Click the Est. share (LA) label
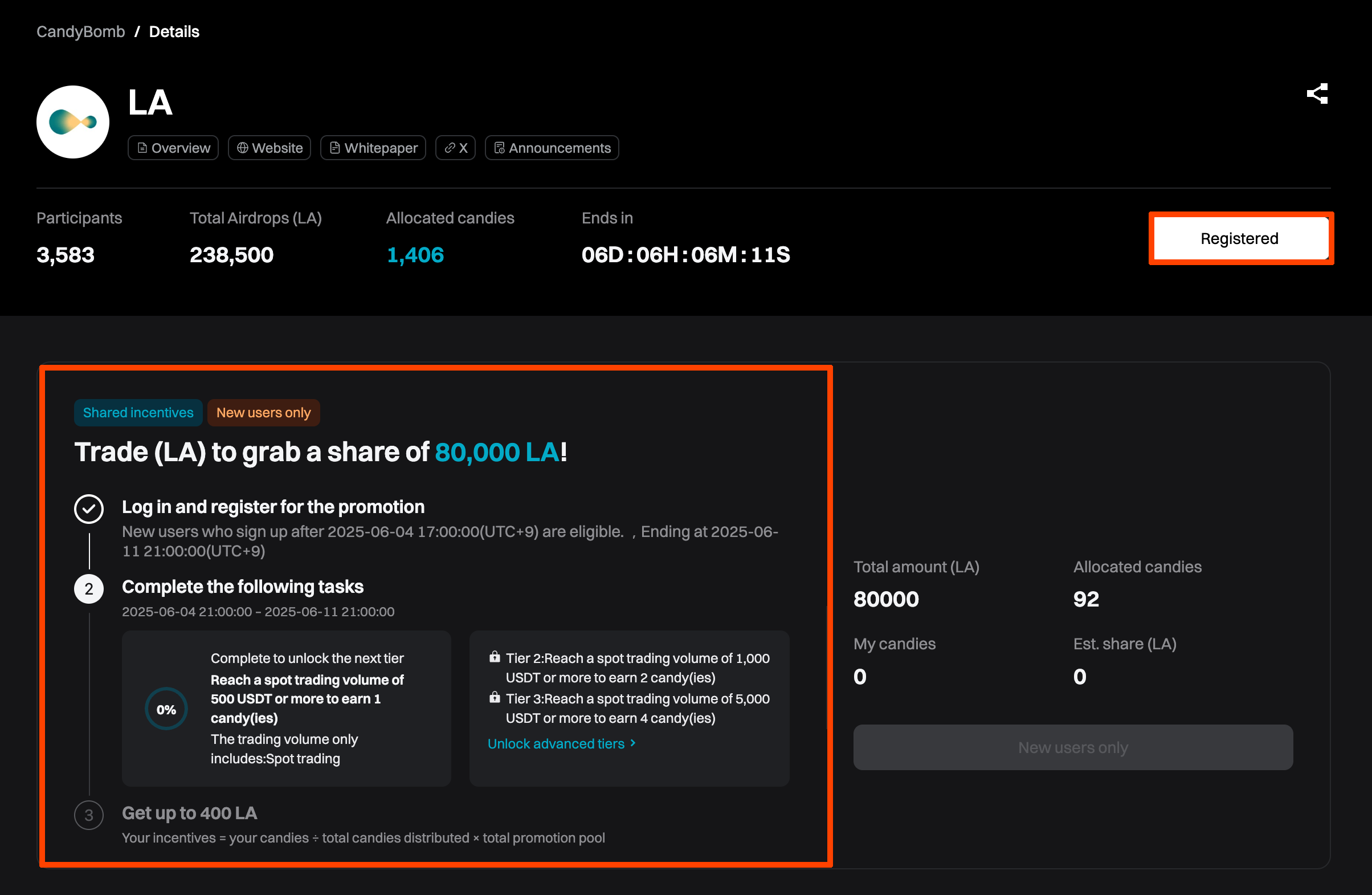 (x=1125, y=644)
